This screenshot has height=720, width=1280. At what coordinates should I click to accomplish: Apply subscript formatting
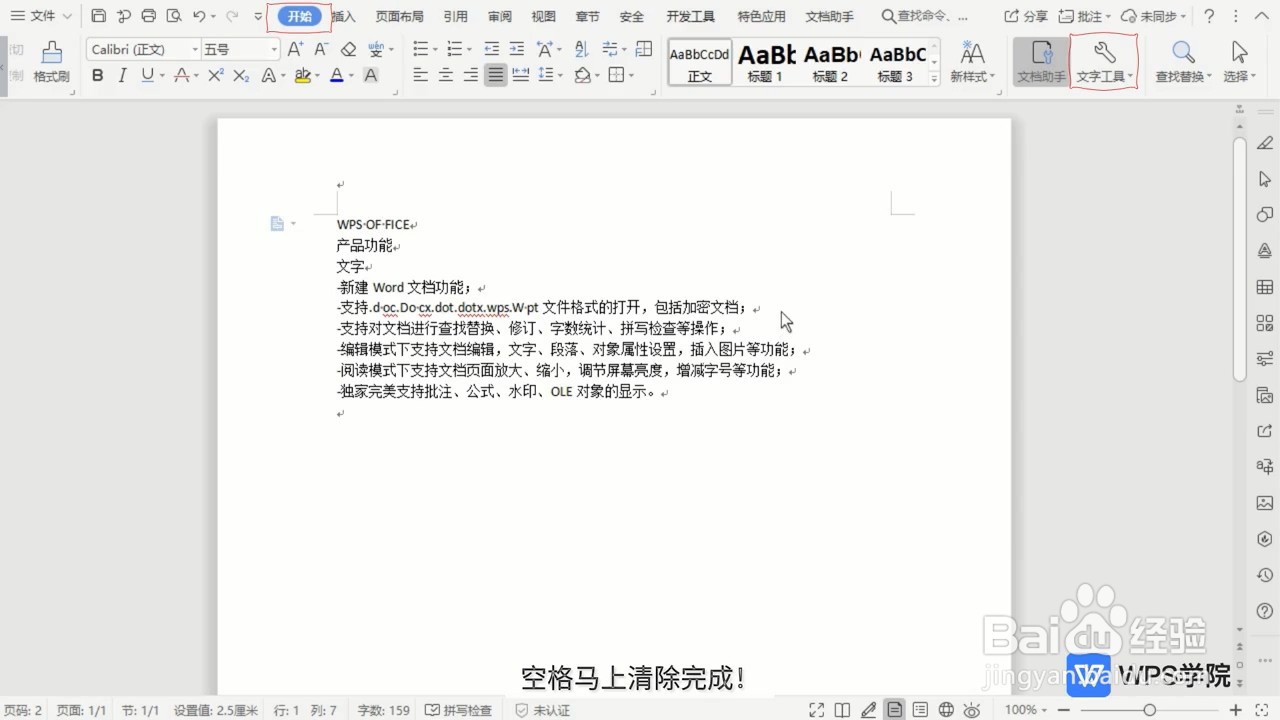241,75
